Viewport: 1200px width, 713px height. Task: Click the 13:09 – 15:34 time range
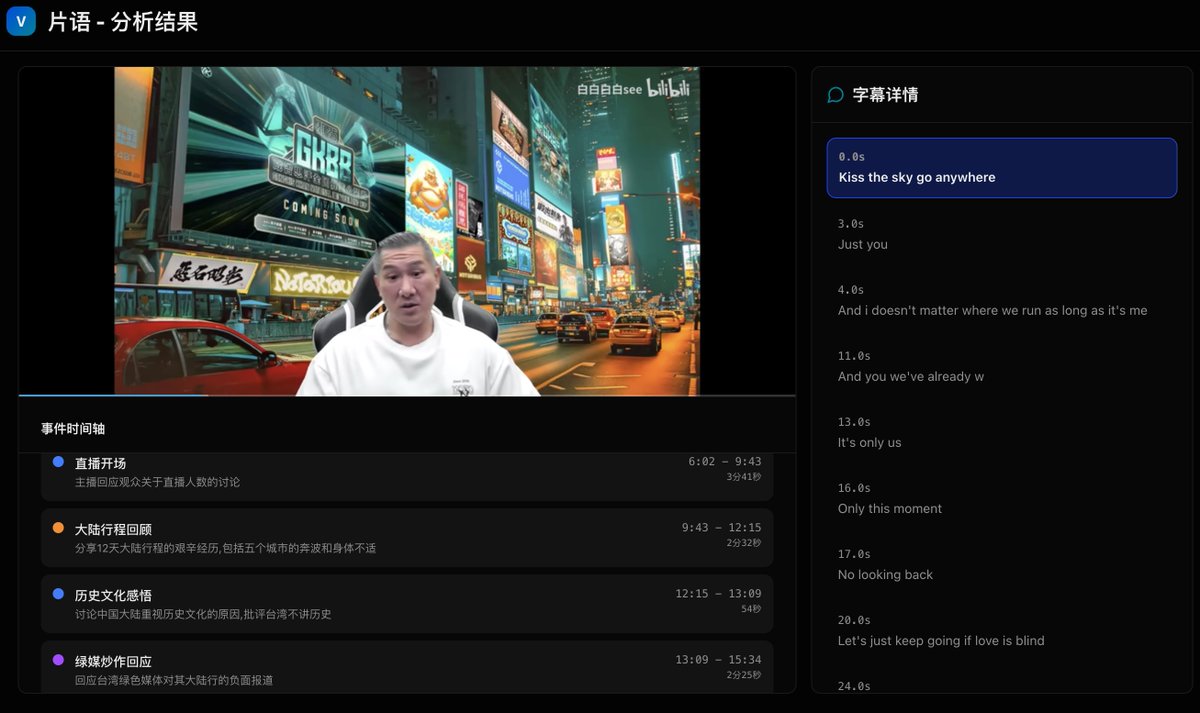point(718,660)
